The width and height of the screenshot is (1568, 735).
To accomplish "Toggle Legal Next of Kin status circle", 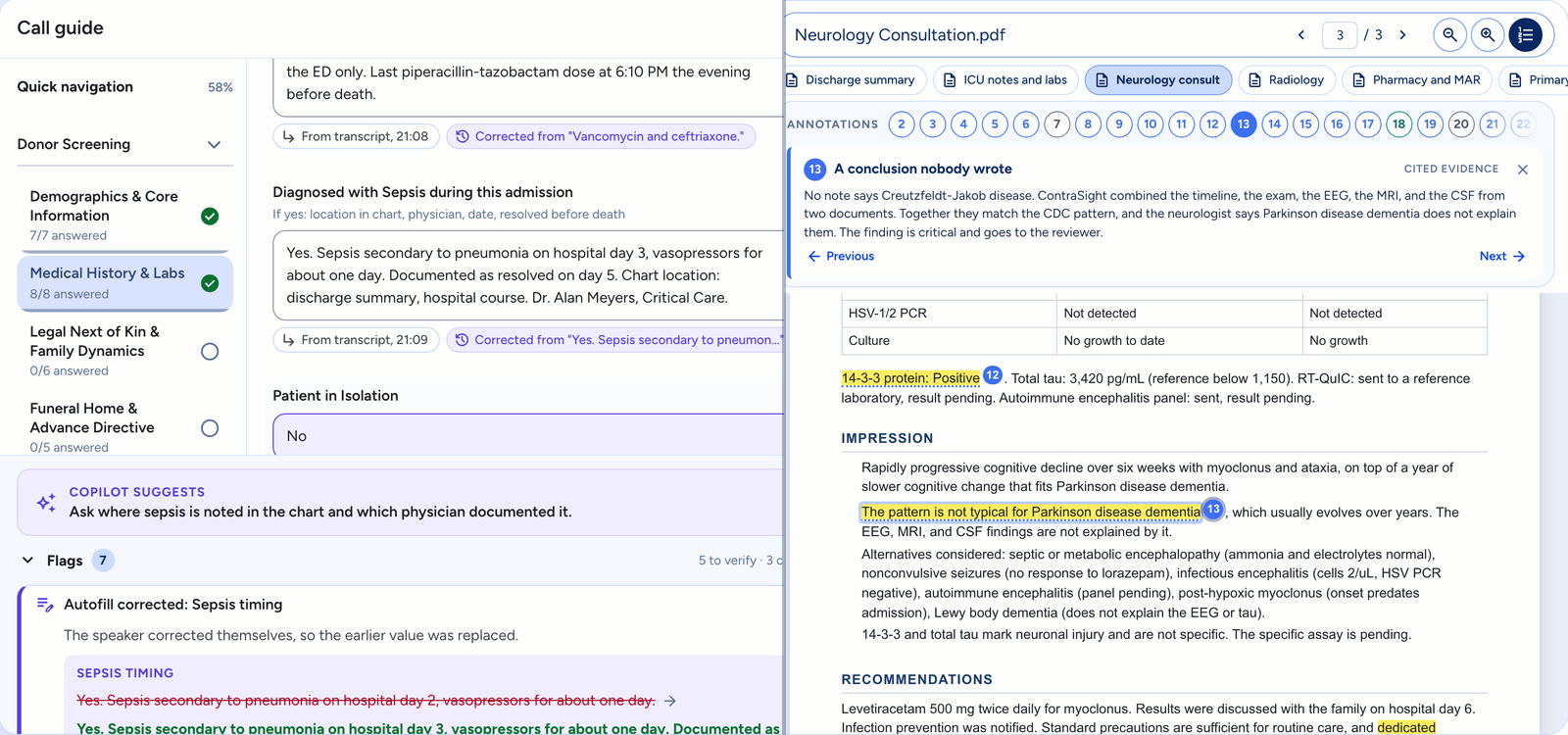I will [210, 351].
